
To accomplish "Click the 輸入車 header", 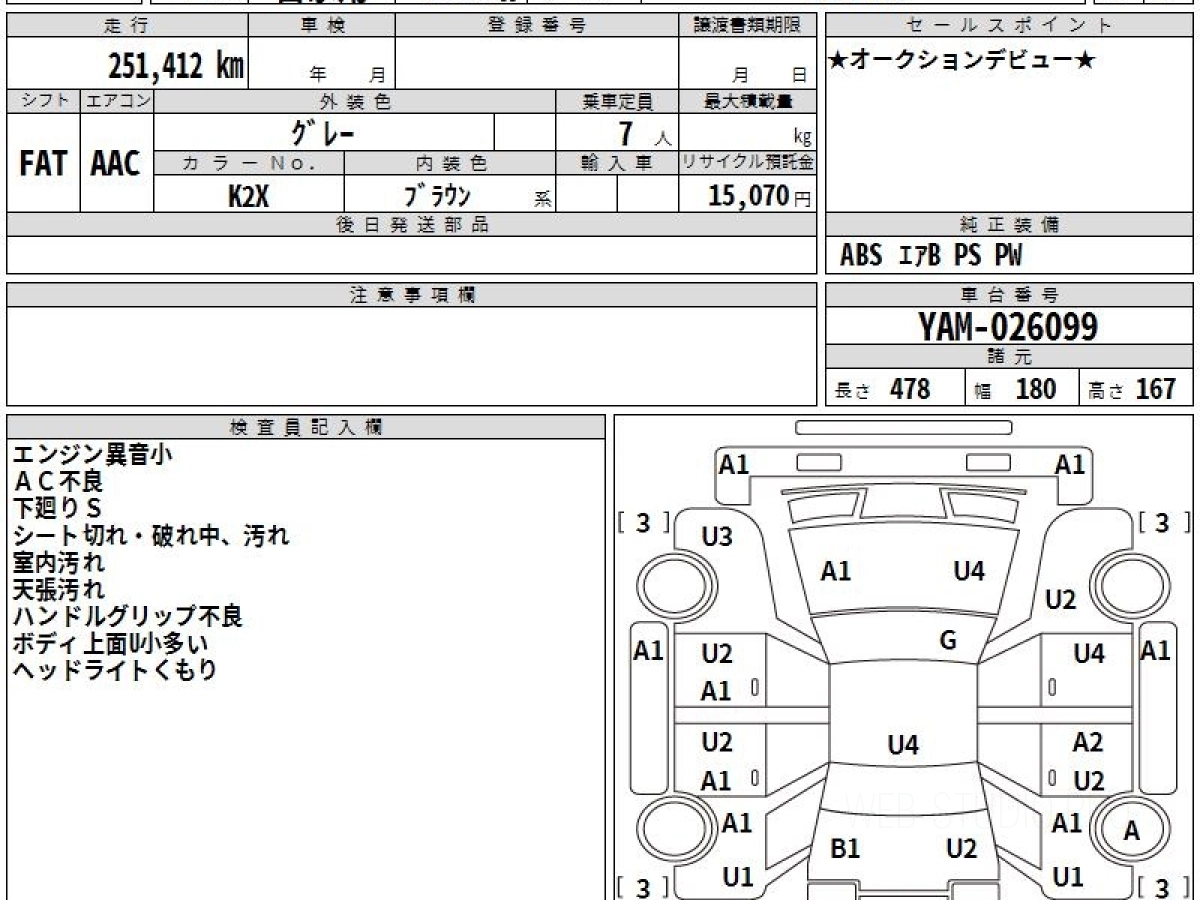I will (617, 163).
